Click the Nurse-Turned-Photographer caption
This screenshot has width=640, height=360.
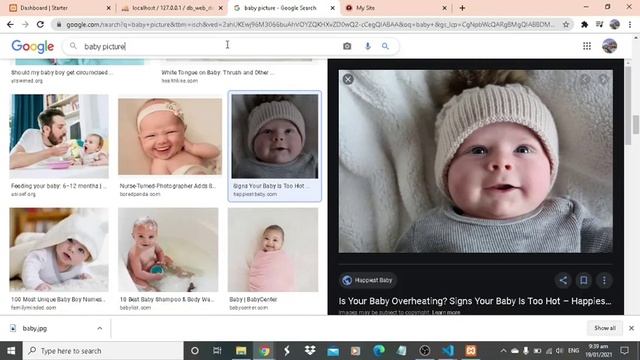[x=167, y=186]
